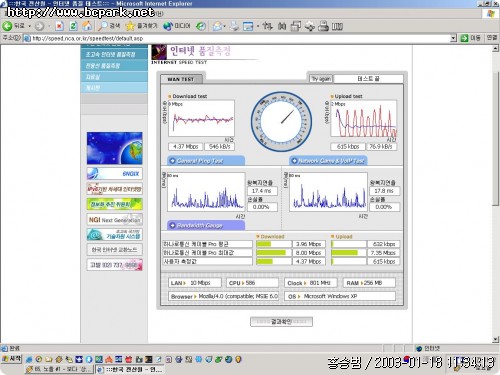Select second blue sidebar menu item
Screen dimensions: 500x375
pos(114,66)
